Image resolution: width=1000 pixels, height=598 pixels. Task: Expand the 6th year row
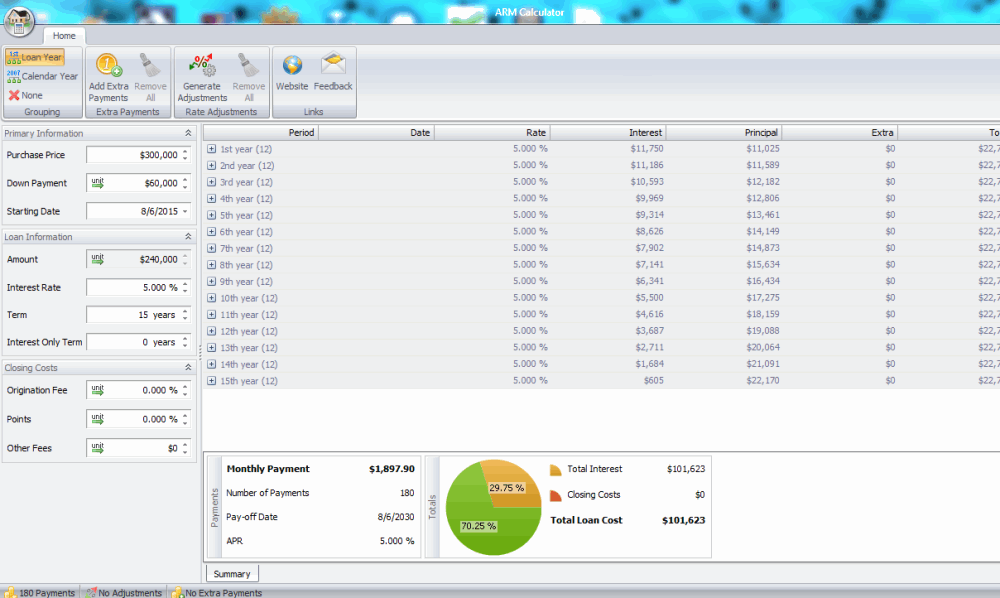[212, 231]
